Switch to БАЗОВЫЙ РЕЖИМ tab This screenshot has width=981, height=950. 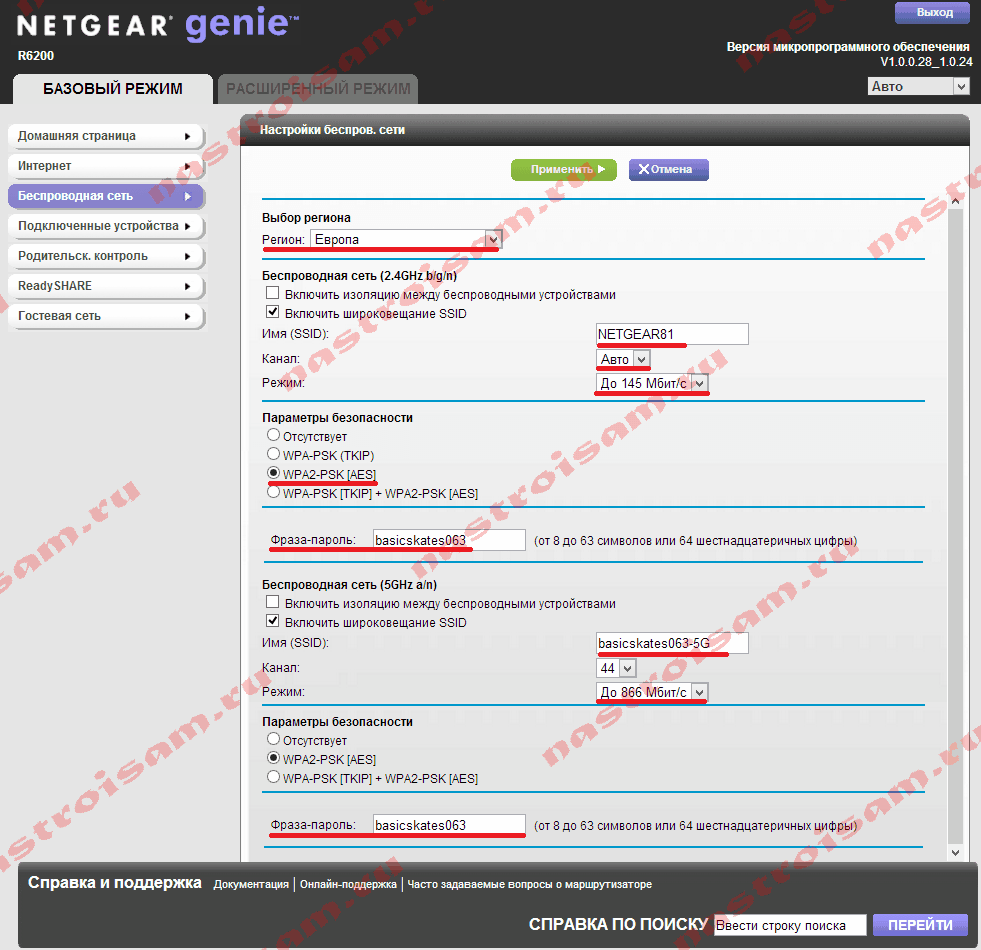point(113,89)
